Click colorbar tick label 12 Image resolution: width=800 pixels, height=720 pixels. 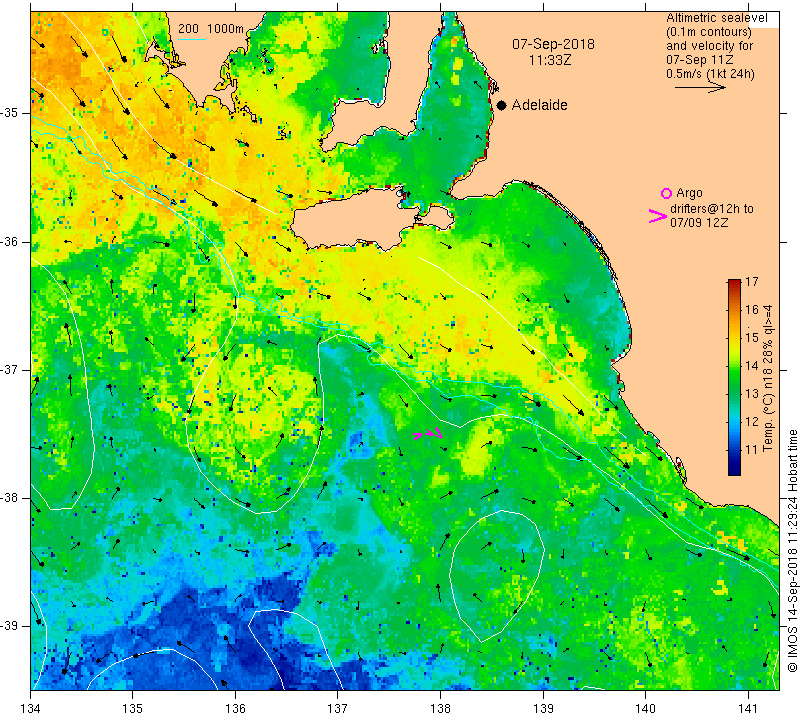752,422
